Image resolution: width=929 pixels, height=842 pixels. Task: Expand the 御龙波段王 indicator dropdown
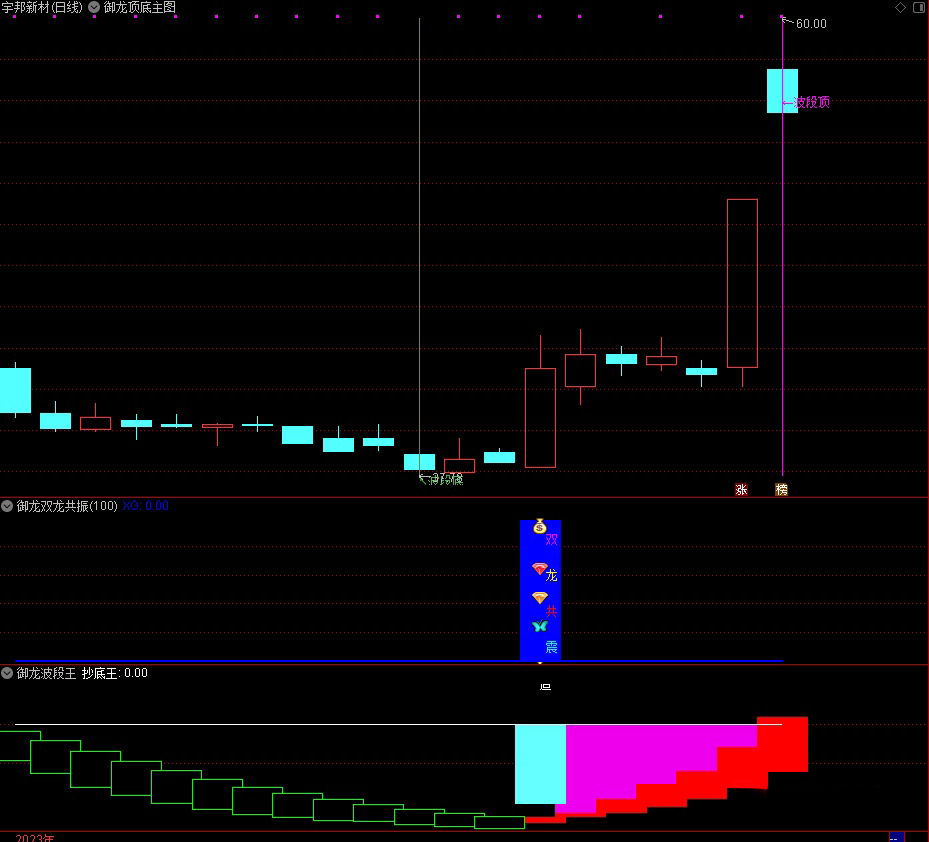[x=7, y=673]
